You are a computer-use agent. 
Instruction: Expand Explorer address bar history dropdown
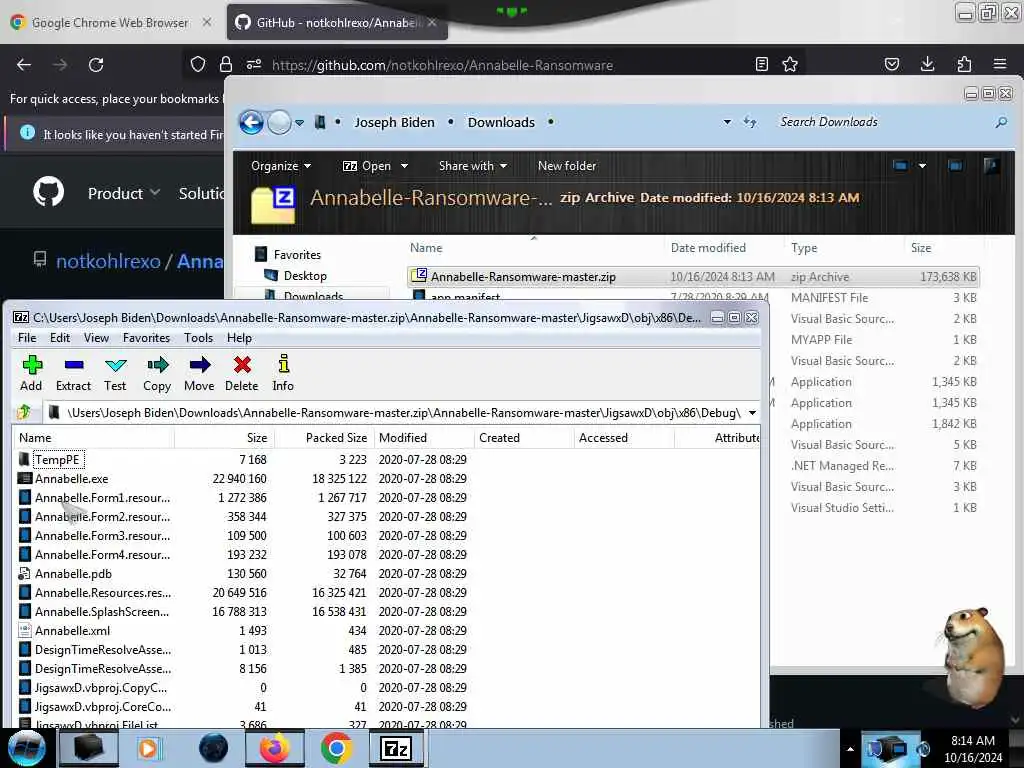[727, 122]
